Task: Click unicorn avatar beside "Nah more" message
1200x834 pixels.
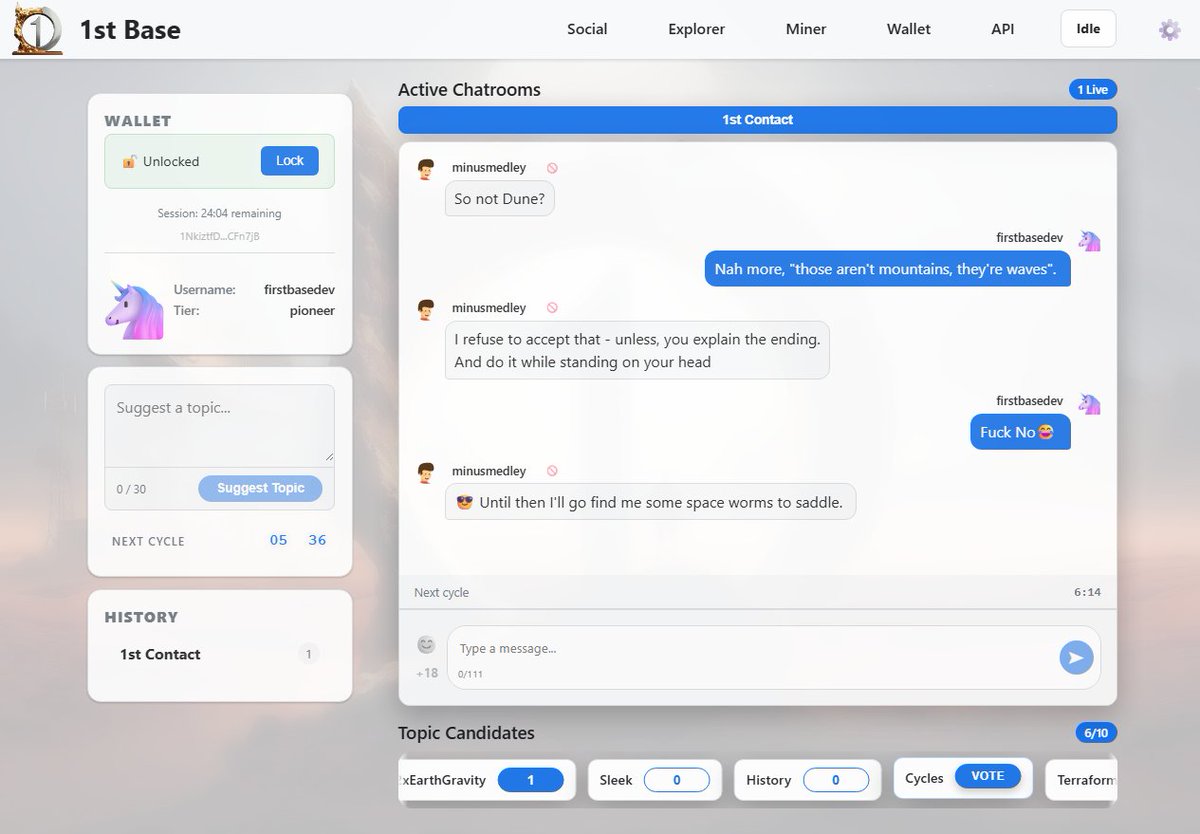Action: pyautogui.click(x=1089, y=240)
